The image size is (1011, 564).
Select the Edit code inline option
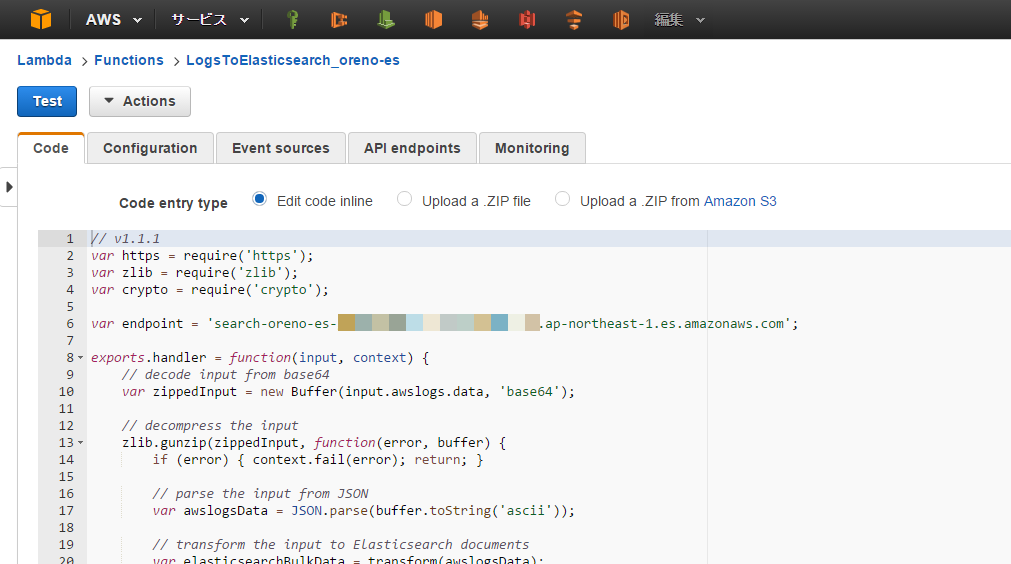click(x=259, y=199)
